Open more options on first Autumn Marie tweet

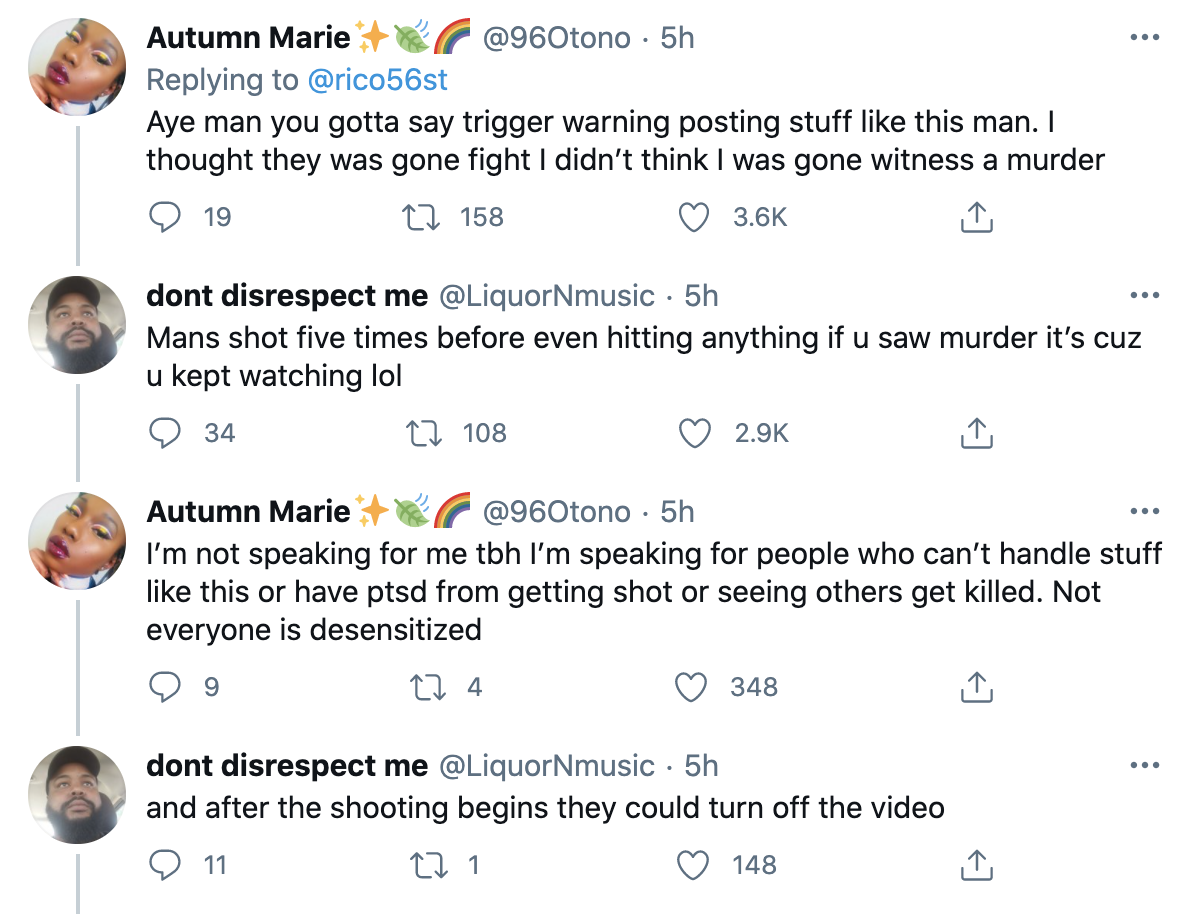[x=1142, y=38]
